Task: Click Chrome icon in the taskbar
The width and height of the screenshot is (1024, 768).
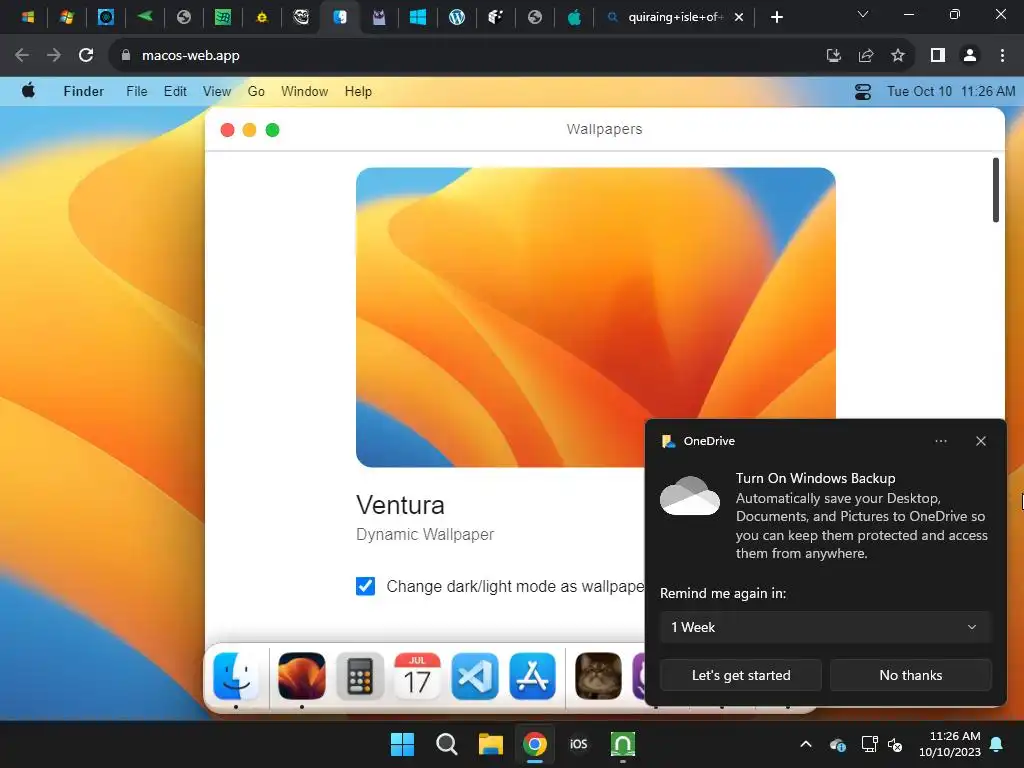Action: 535,744
